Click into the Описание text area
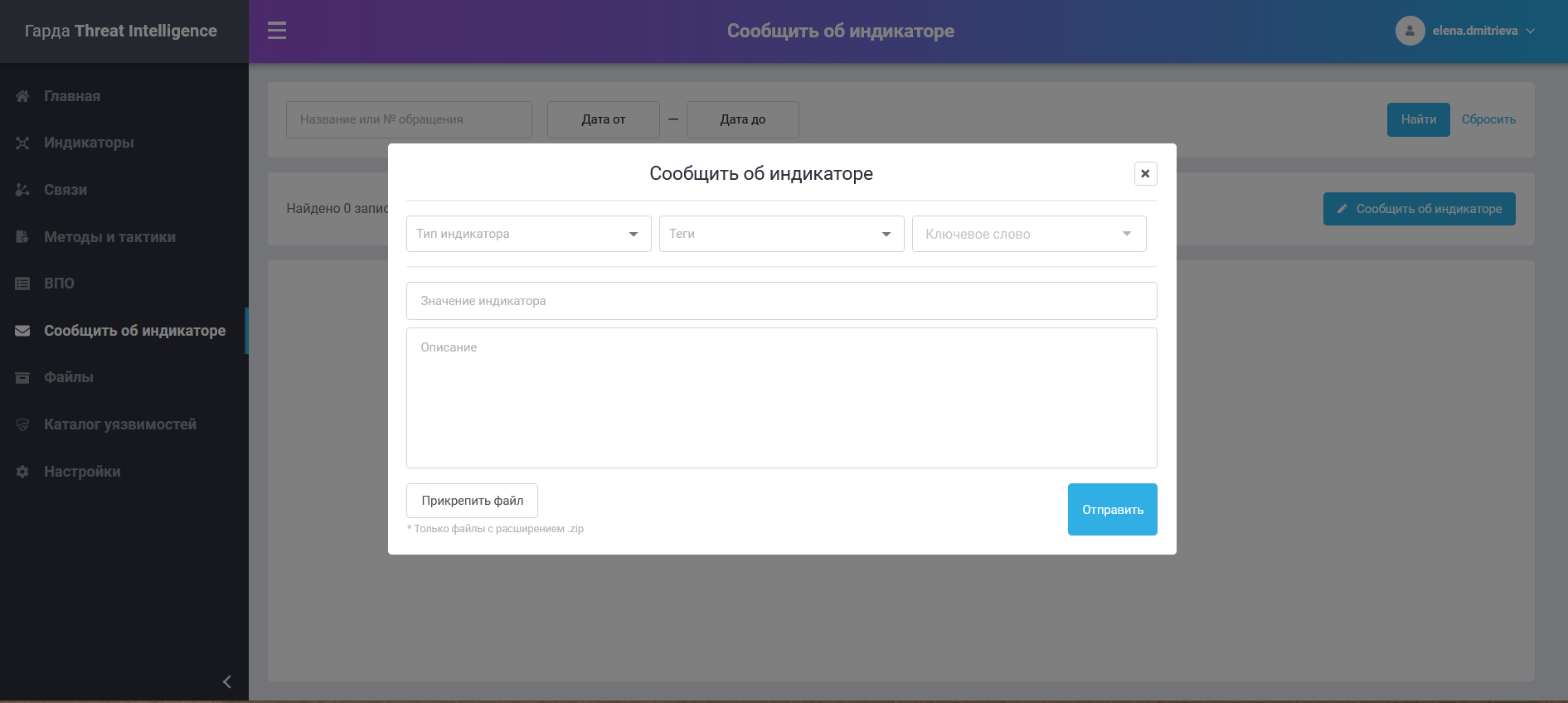1568x703 pixels. click(x=781, y=398)
